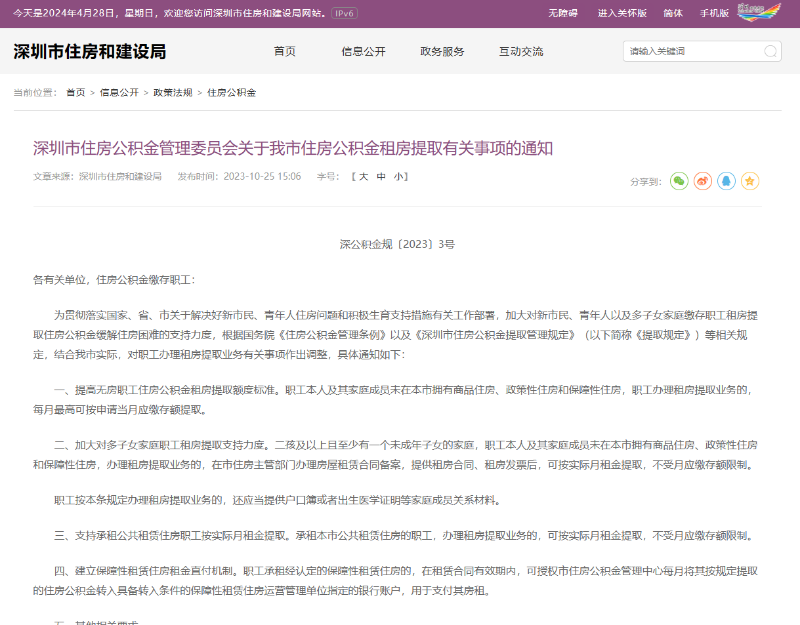Switch to 进入关怀版 mode

[x=622, y=13]
